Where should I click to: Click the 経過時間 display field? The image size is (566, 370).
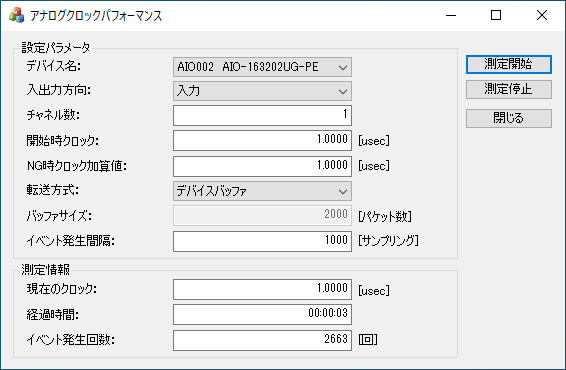click(262, 314)
